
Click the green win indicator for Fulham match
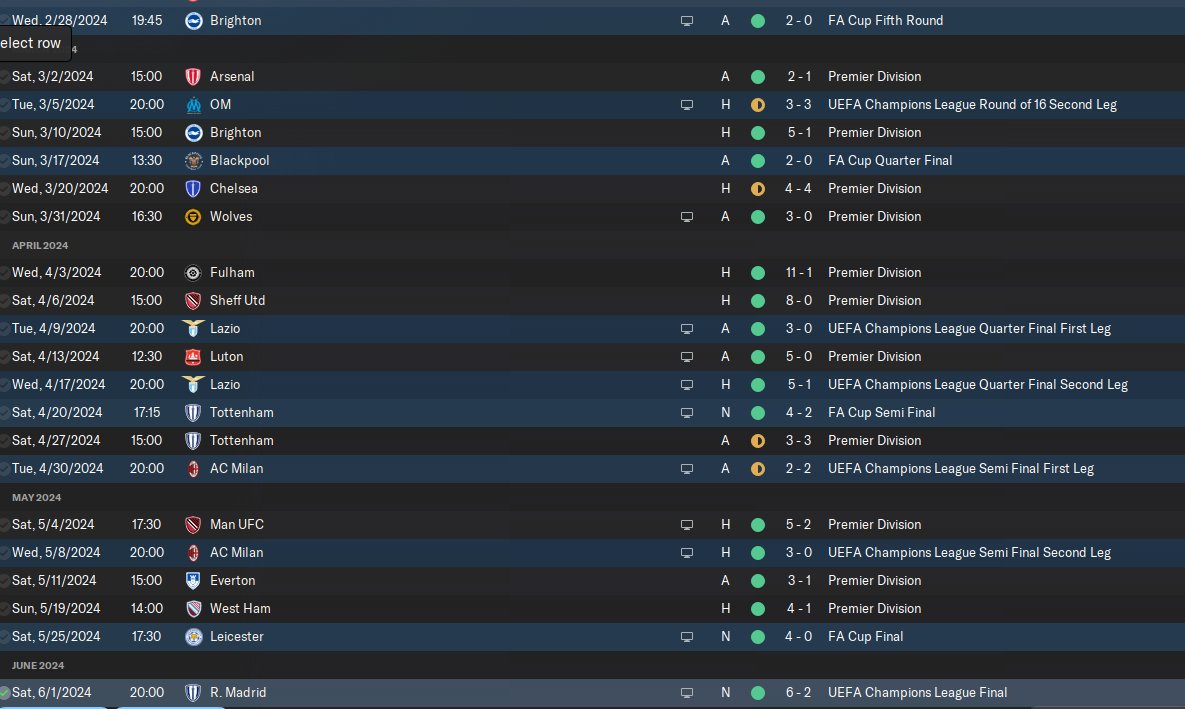(x=757, y=273)
